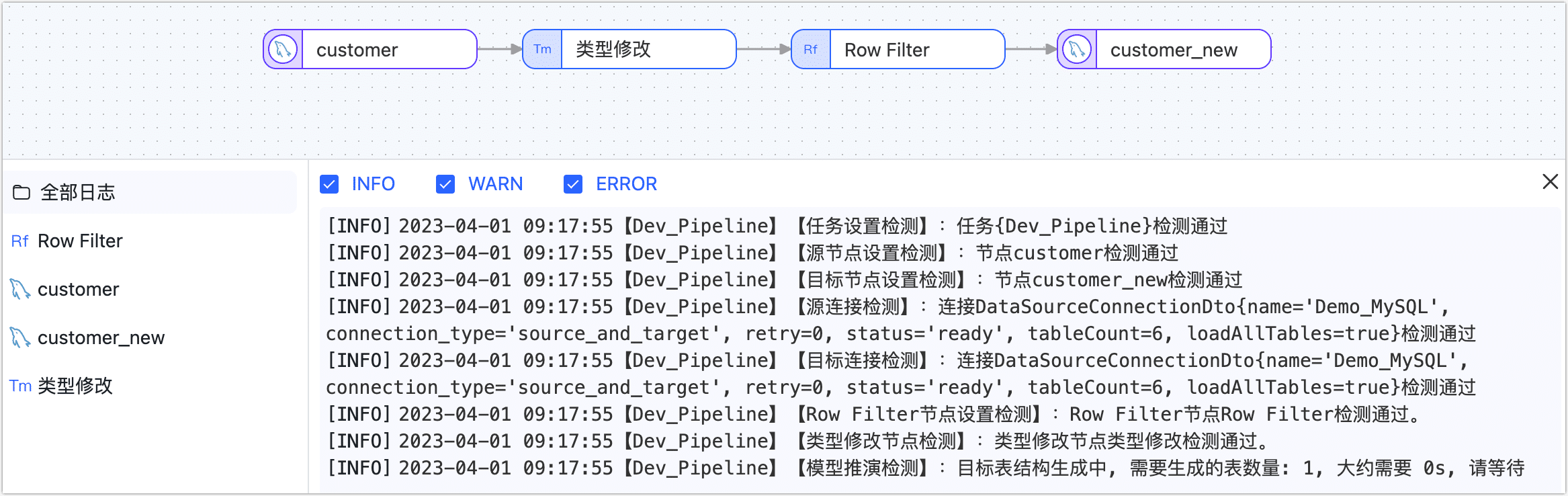Click the Tm icon on 类型修改 node
Image resolution: width=1568 pixels, height=496 pixels.
click(x=542, y=49)
